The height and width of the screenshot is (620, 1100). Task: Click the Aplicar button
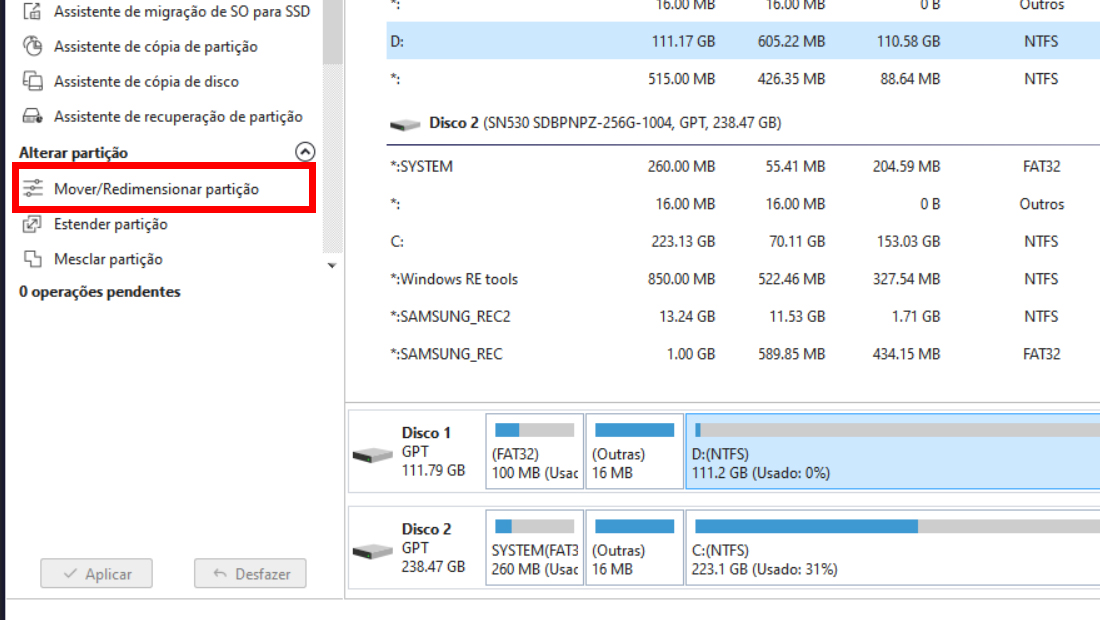tap(96, 574)
